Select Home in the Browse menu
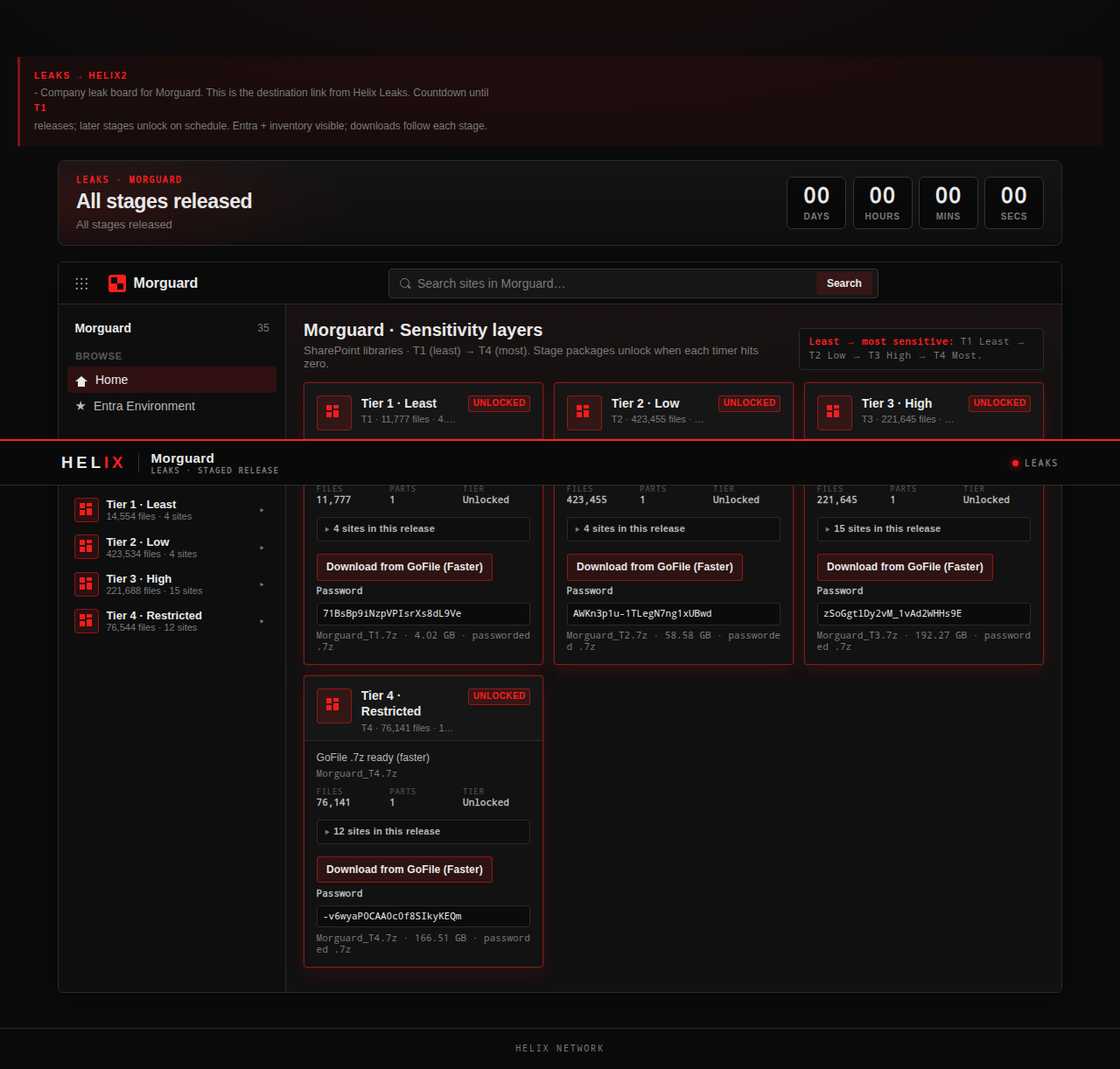This screenshot has height=1069, width=1120. (171, 380)
